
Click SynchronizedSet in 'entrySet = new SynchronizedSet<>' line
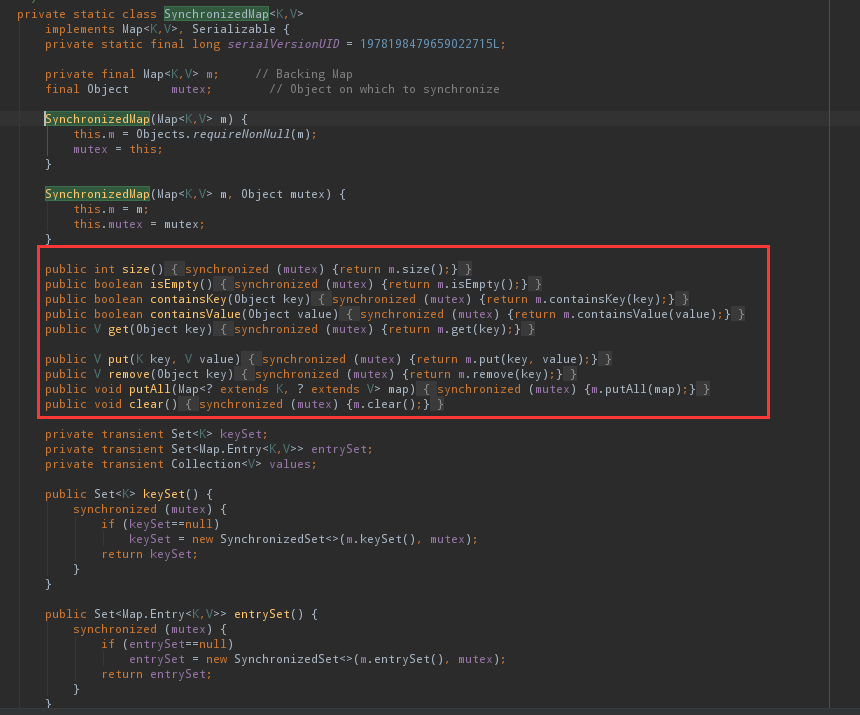[286, 659]
